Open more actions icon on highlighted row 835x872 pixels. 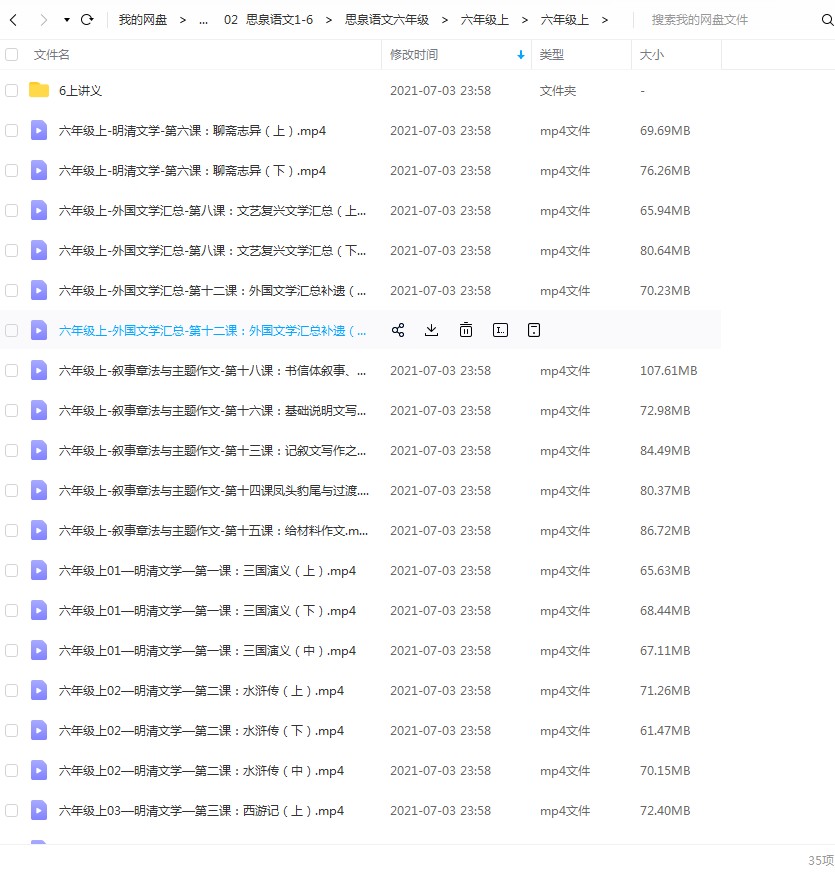(x=533, y=330)
